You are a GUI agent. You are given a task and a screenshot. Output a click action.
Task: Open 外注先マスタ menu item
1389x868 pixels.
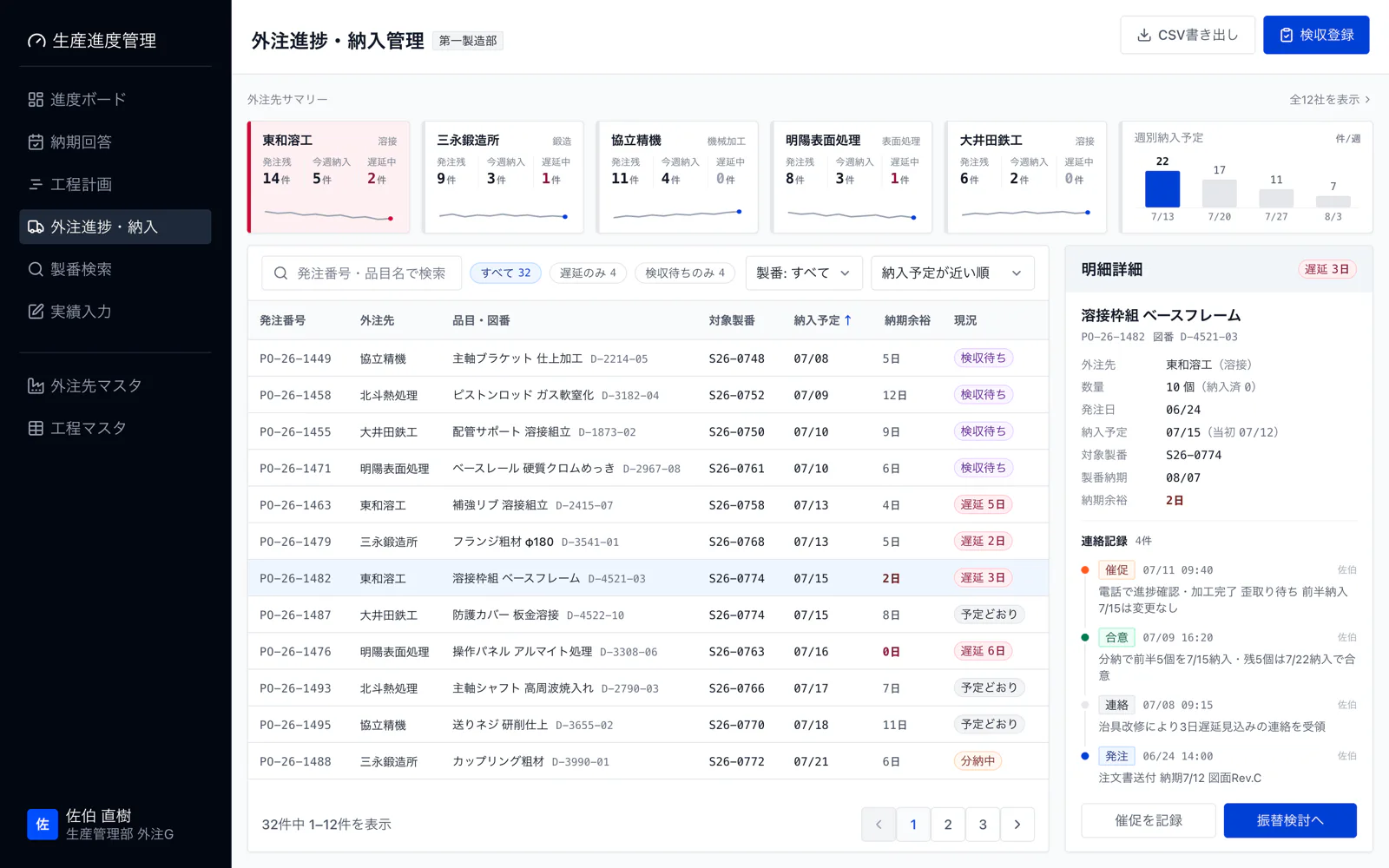pyautogui.click(x=115, y=386)
